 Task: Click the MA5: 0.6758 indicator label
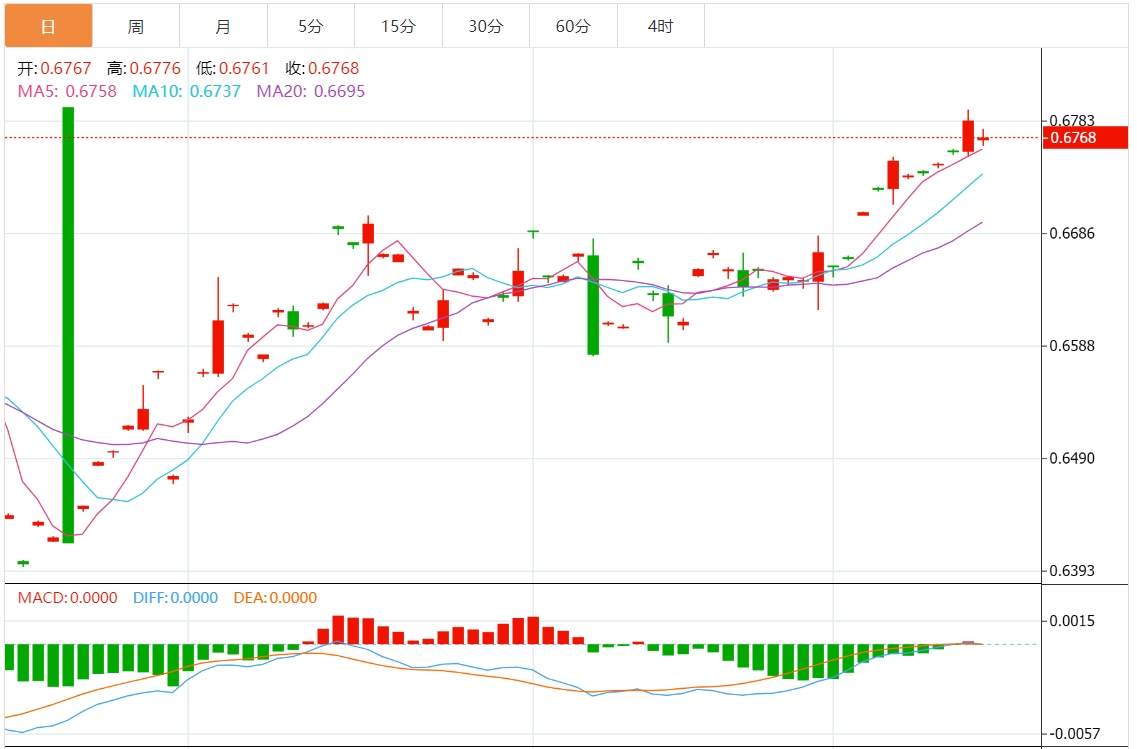pyautogui.click(x=67, y=91)
